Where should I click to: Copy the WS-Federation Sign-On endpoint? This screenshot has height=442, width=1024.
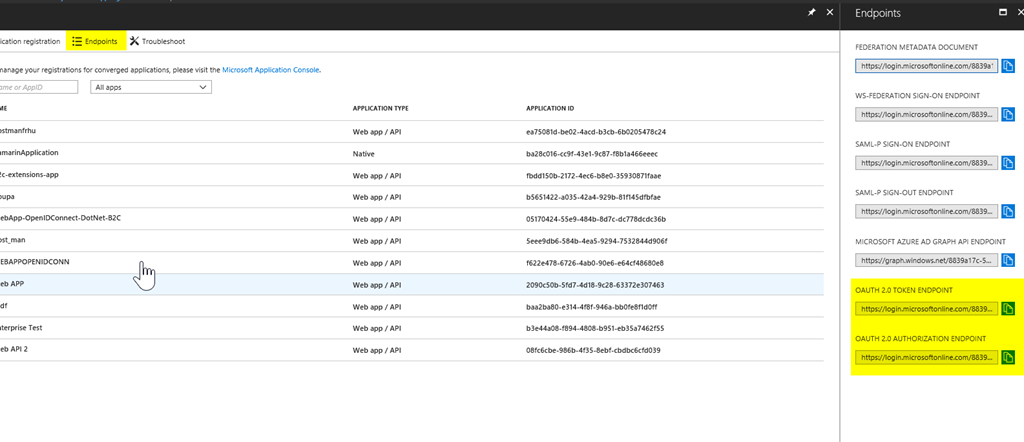(x=1008, y=114)
